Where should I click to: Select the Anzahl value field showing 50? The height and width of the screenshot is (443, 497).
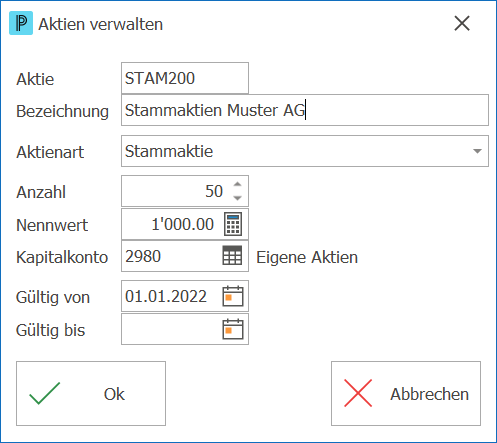(185, 191)
